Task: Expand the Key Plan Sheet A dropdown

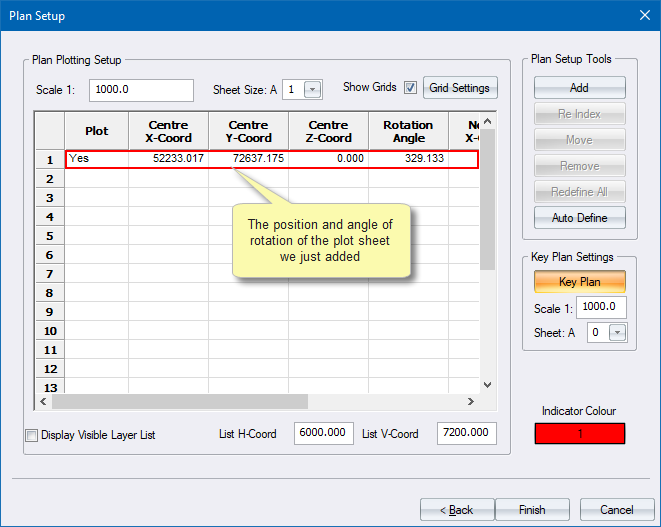Action: pyautogui.click(x=618, y=333)
